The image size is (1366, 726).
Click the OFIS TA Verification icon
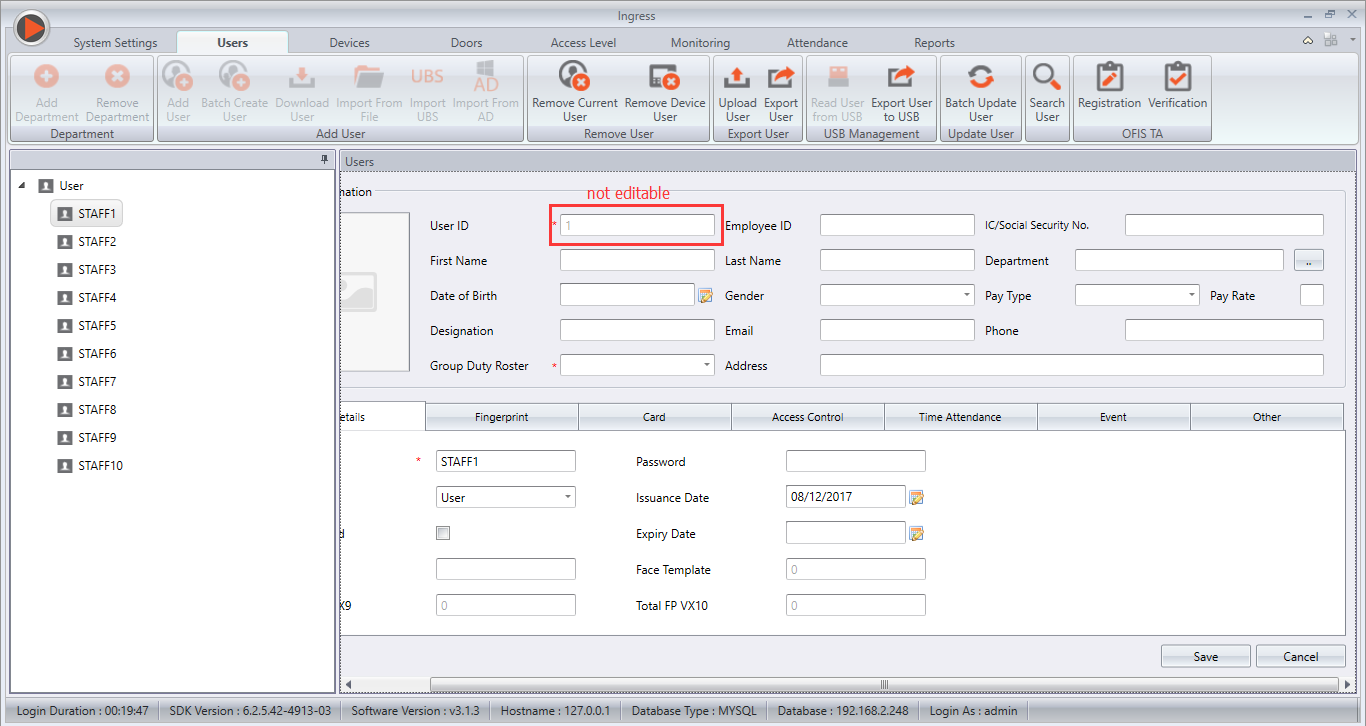(x=1177, y=78)
